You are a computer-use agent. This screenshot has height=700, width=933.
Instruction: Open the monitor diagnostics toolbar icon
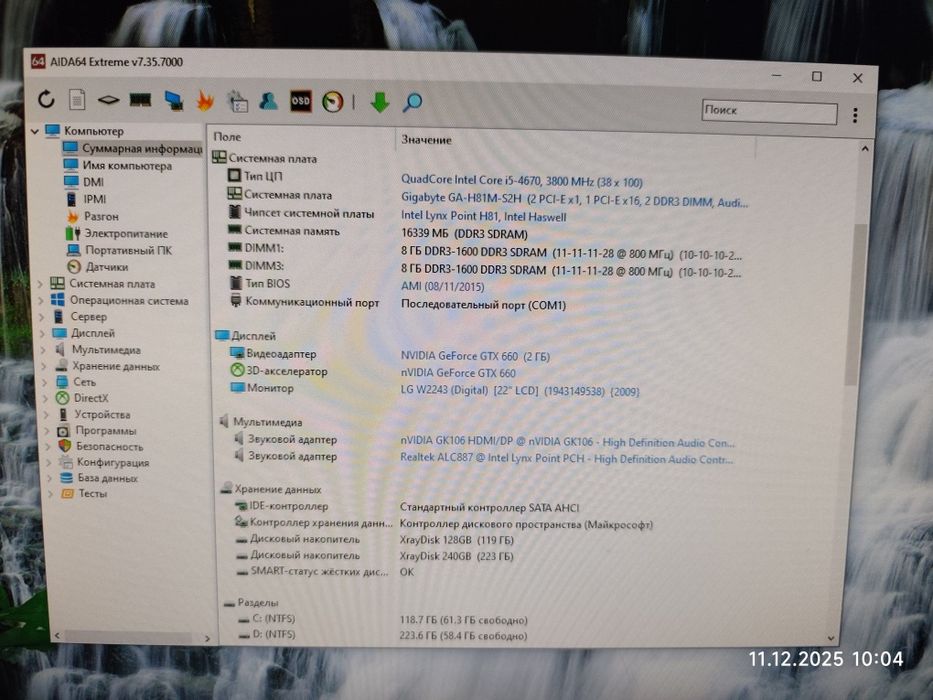(173, 101)
